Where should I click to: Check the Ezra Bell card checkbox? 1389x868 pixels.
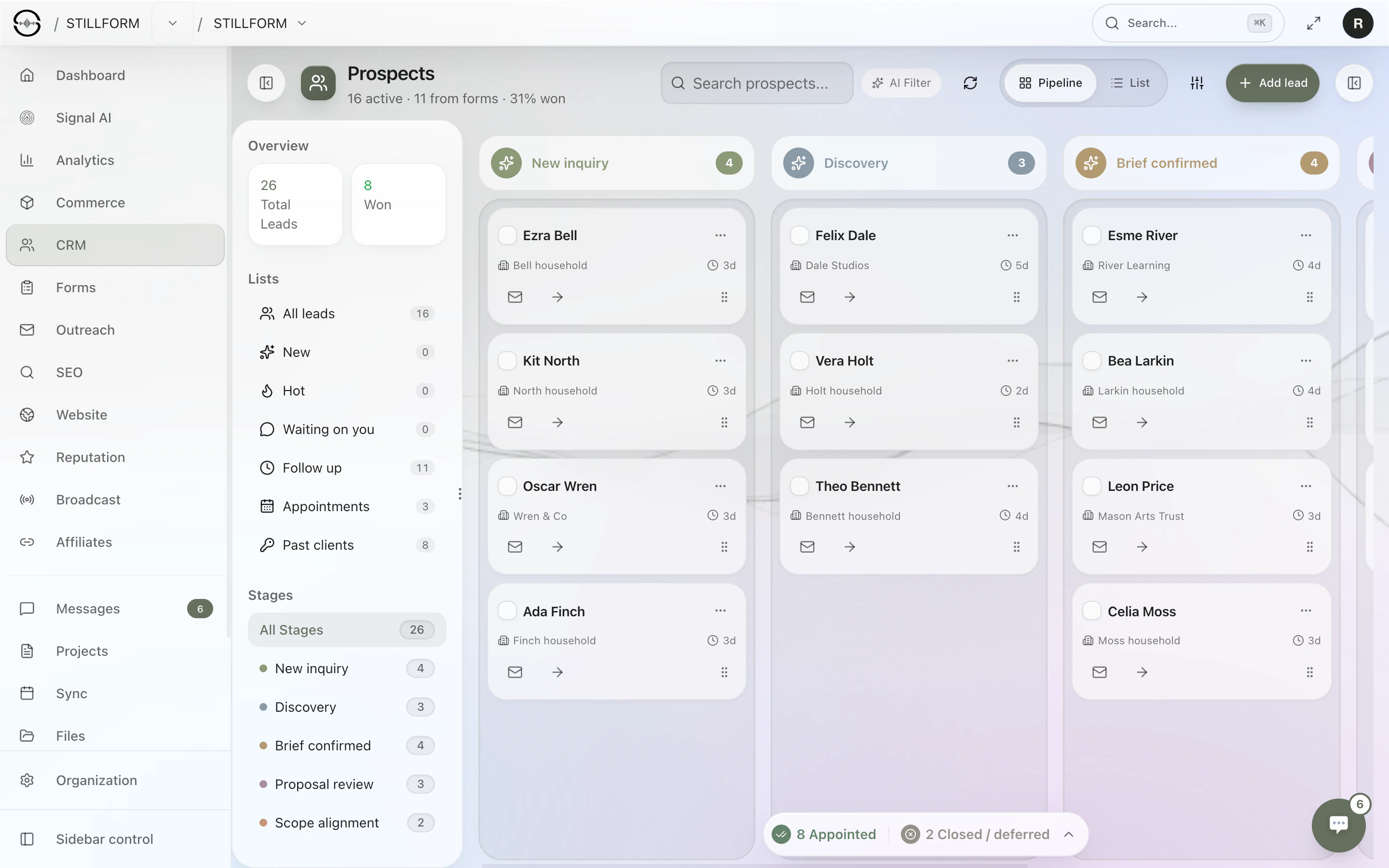[x=507, y=235]
